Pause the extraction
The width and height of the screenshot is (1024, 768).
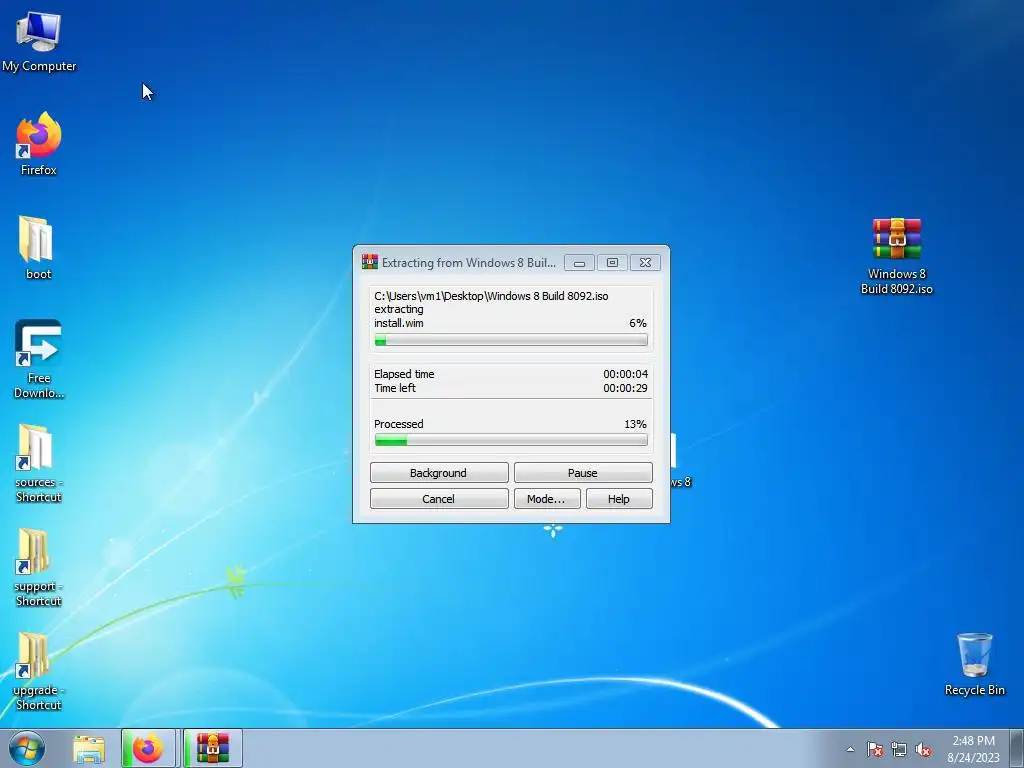point(583,472)
